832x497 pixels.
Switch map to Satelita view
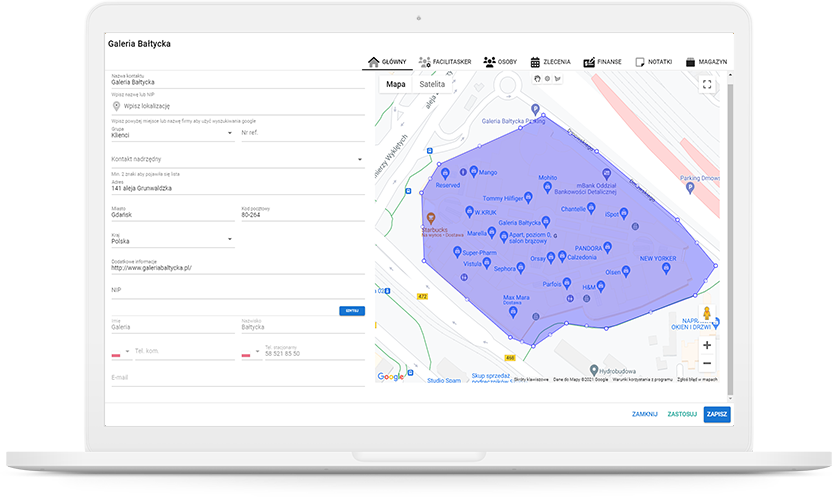(x=432, y=85)
